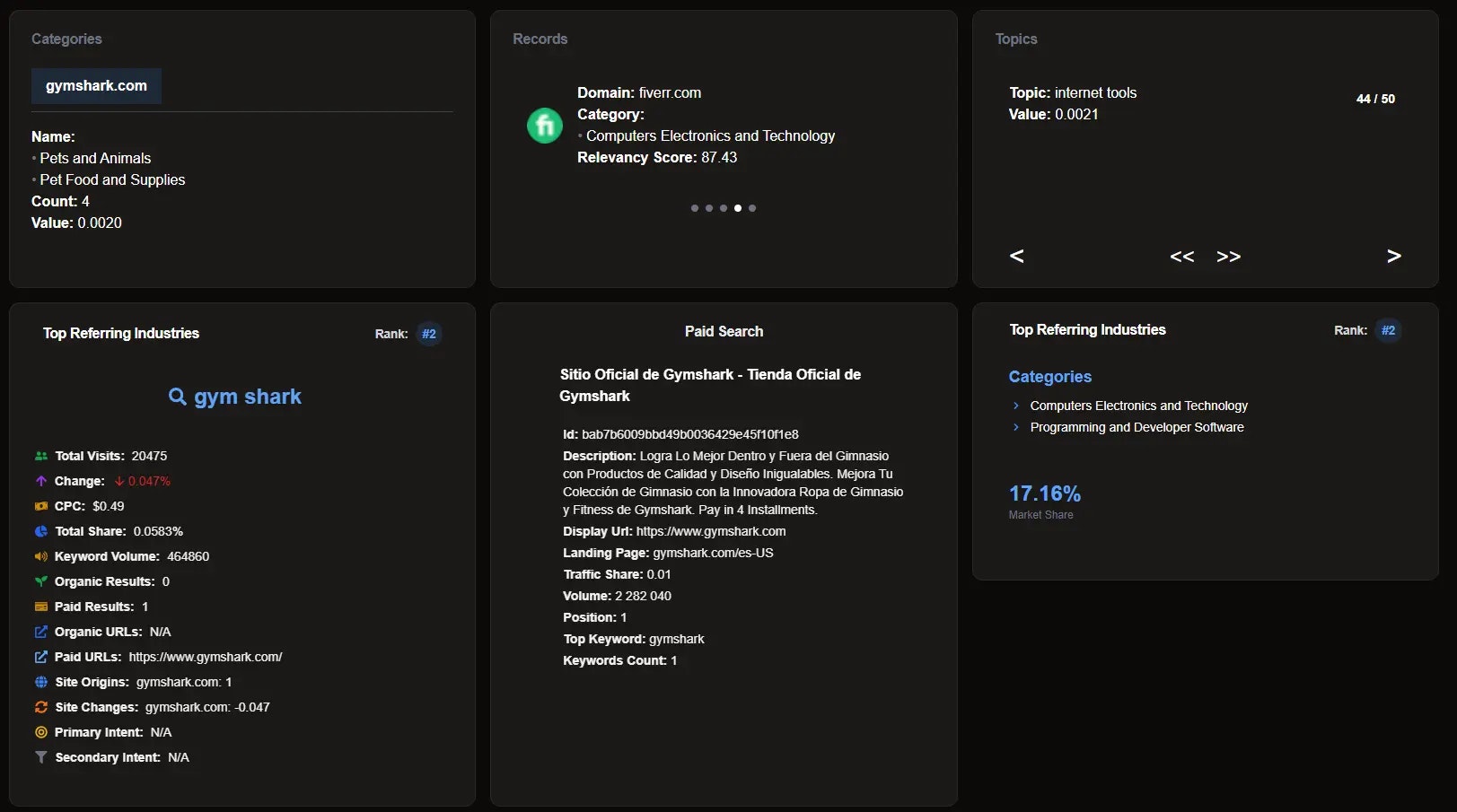Click the Site Changes gymshark.com: -0.047 value
This screenshot has height=812, width=1457.
pos(207,707)
